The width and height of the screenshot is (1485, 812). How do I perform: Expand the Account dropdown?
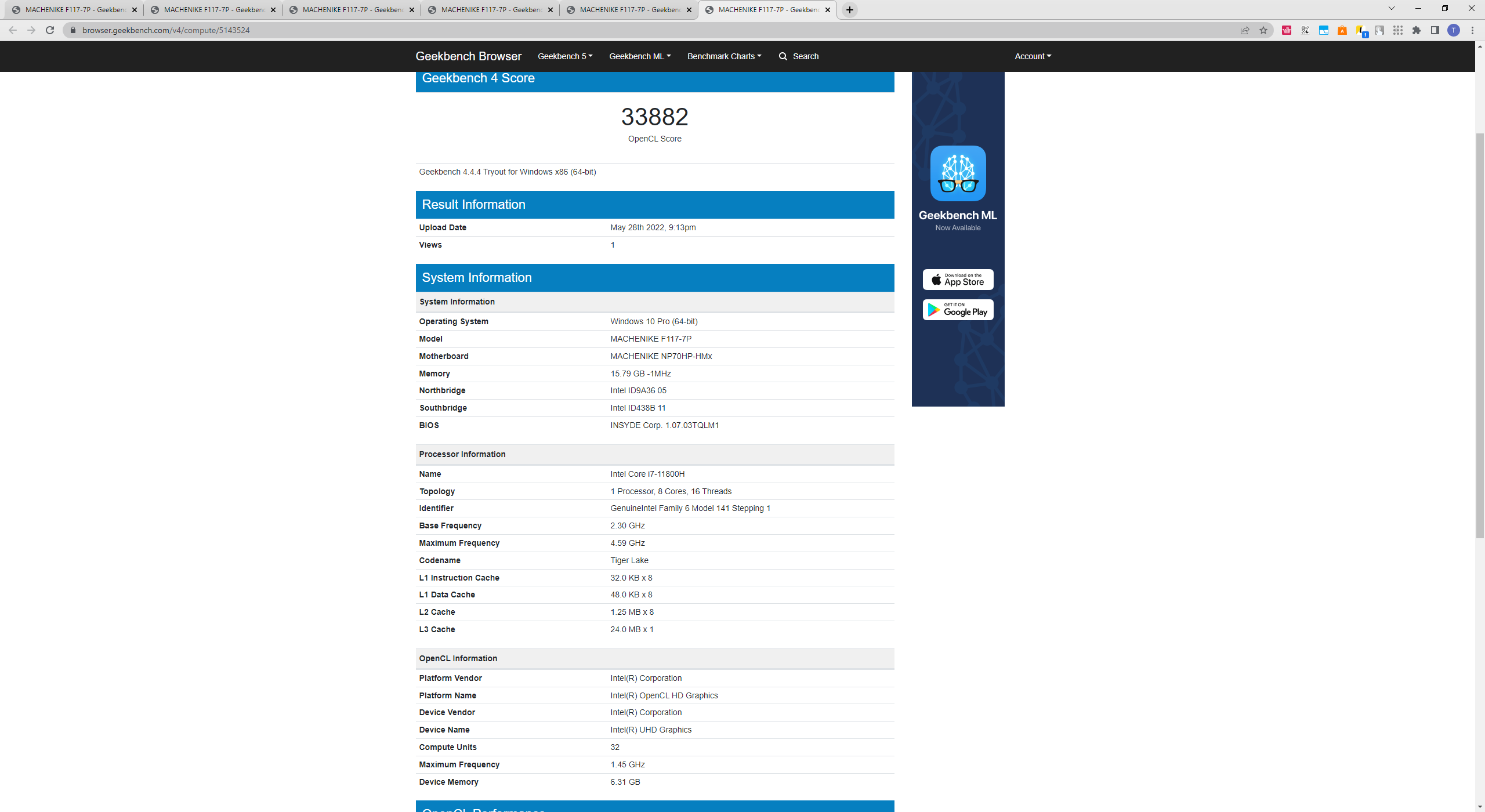(1033, 56)
